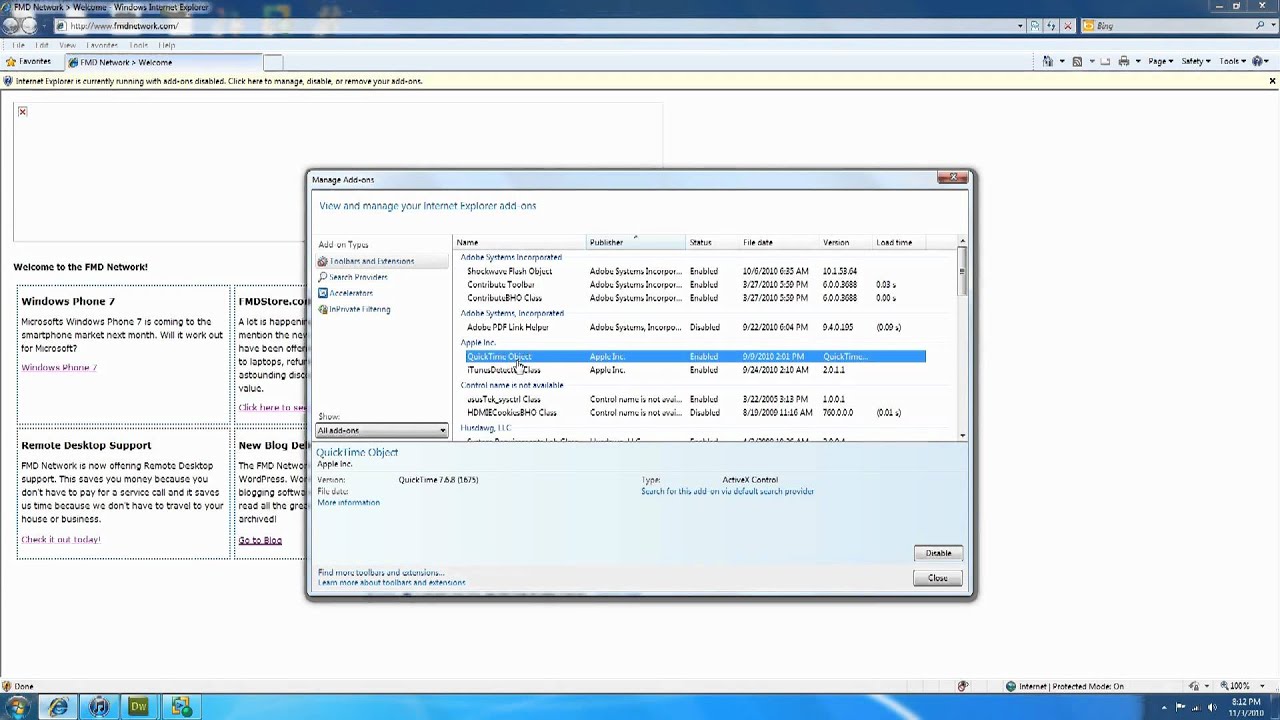Click the Read Mail envelope icon
This screenshot has height=720, width=1280.
pos(1105,61)
